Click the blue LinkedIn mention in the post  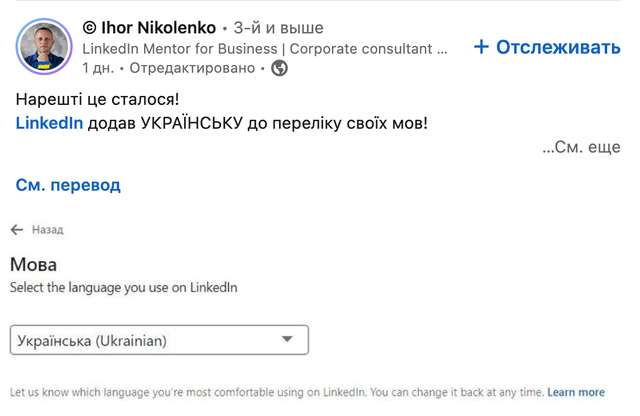click(x=49, y=123)
